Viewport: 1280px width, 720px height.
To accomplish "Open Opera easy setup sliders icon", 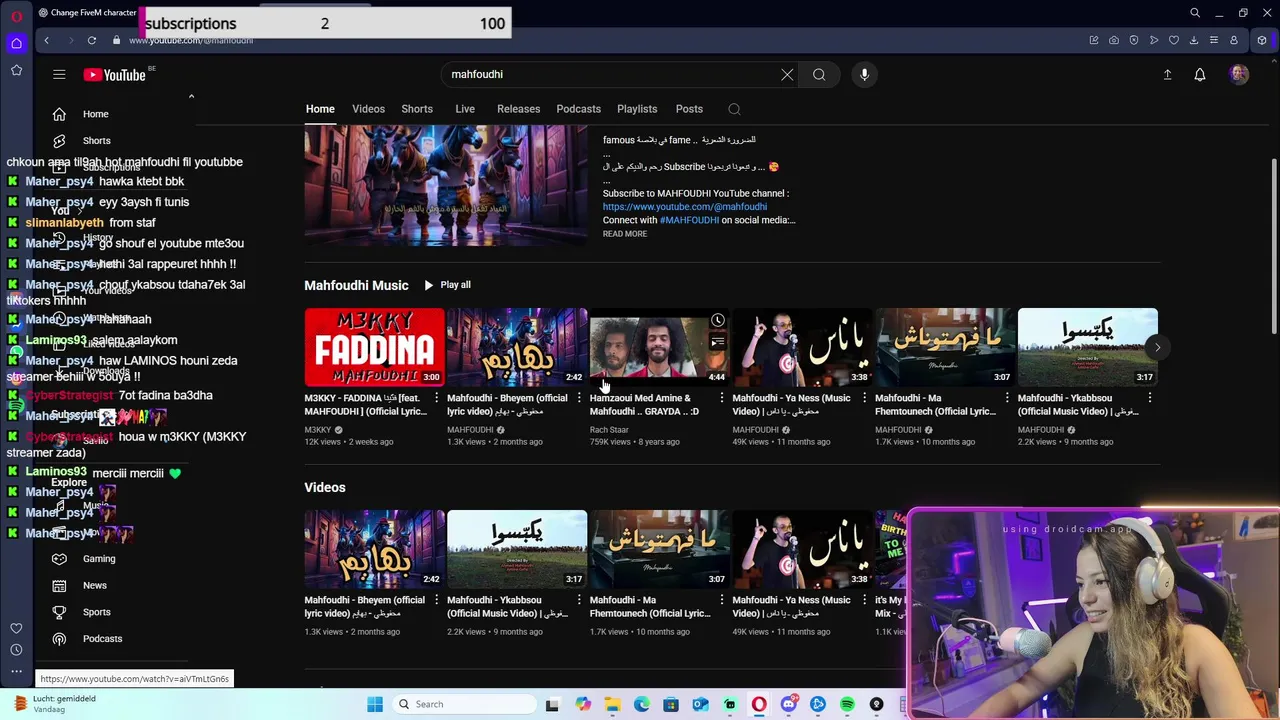I will coord(1214,40).
